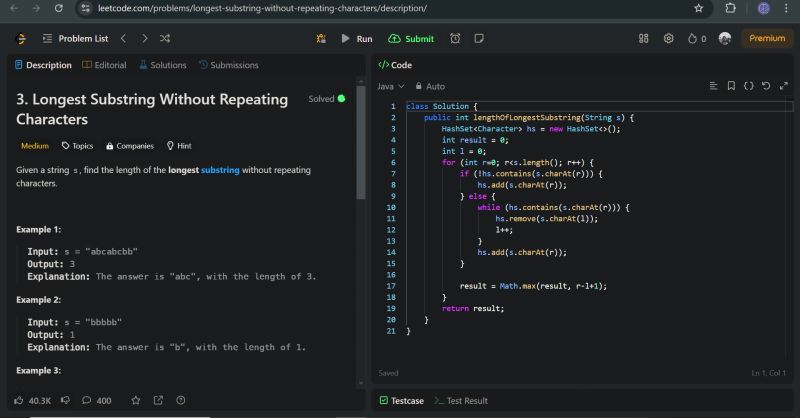The image size is (800, 418).
Task: Click the editor bookmark icon
Action: pos(731,86)
